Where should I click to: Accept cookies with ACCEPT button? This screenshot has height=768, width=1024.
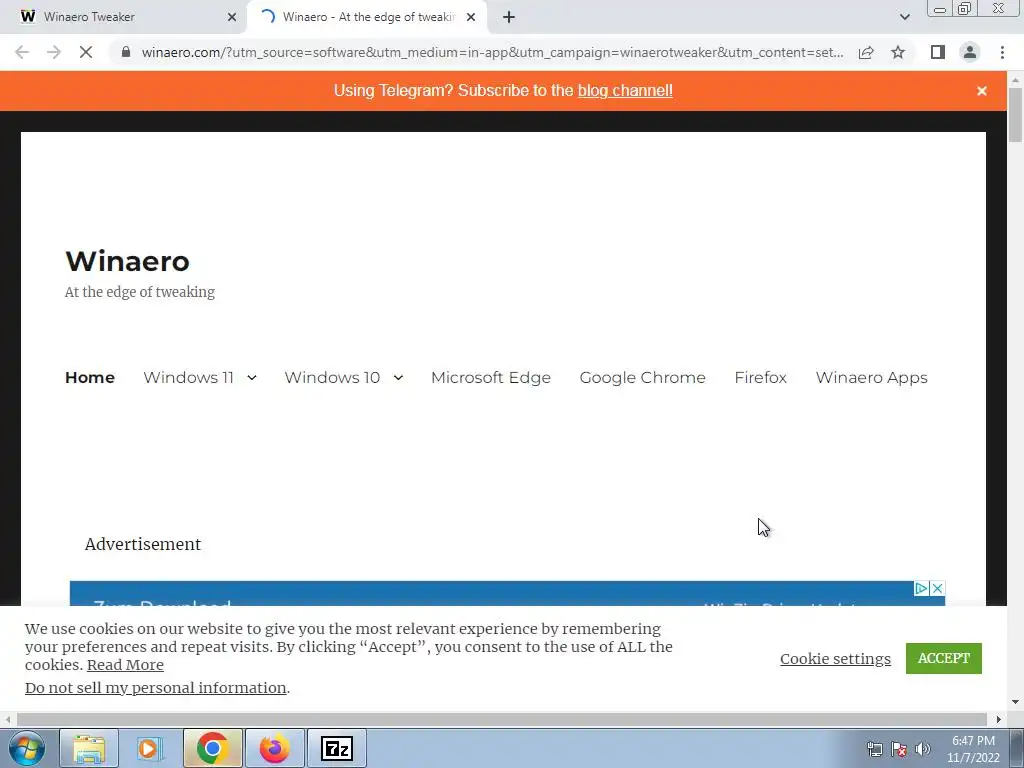click(944, 658)
